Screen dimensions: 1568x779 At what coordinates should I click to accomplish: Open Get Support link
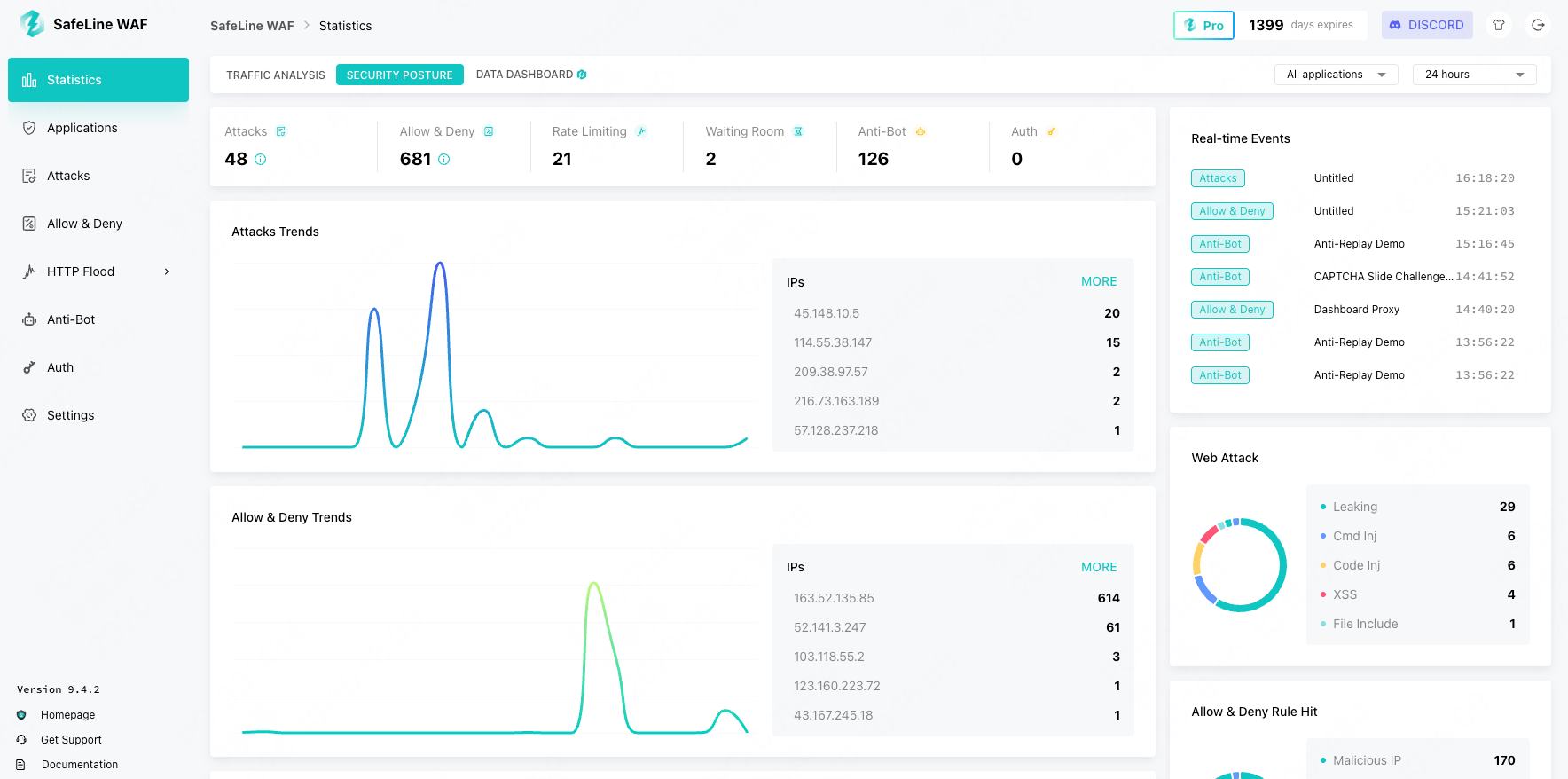[x=71, y=740]
